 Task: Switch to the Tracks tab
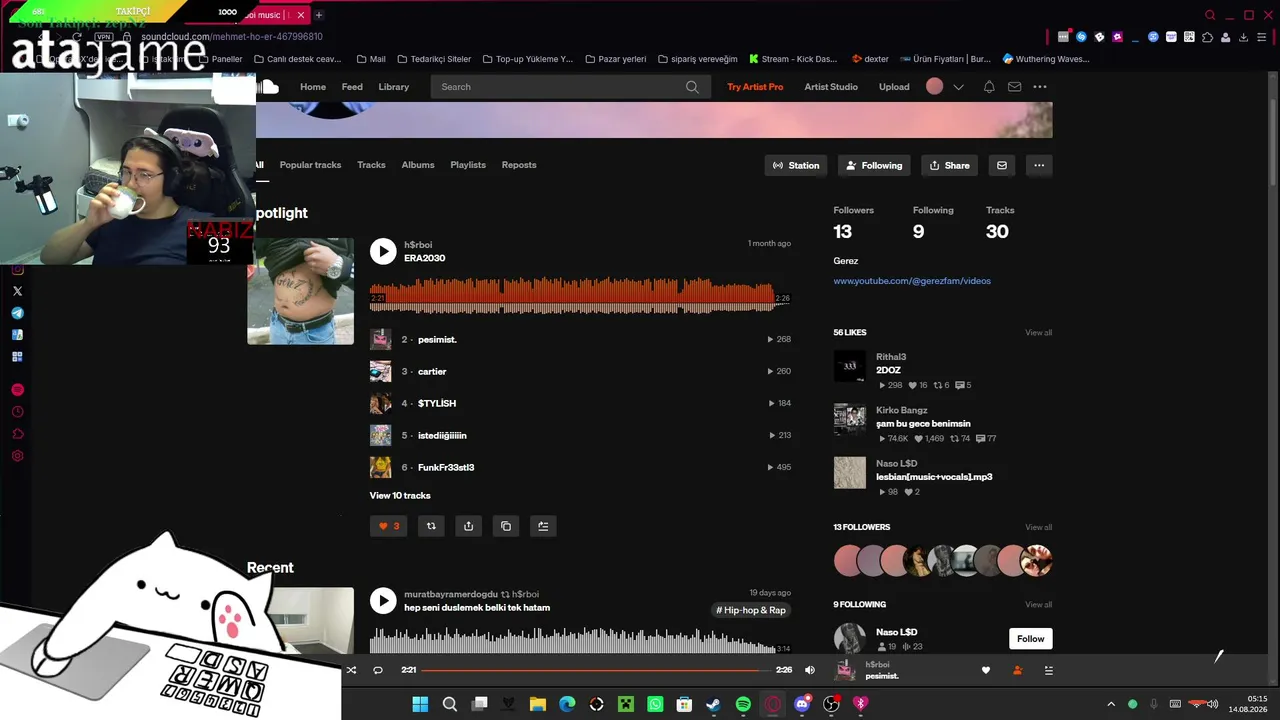pyautogui.click(x=371, y=165)
